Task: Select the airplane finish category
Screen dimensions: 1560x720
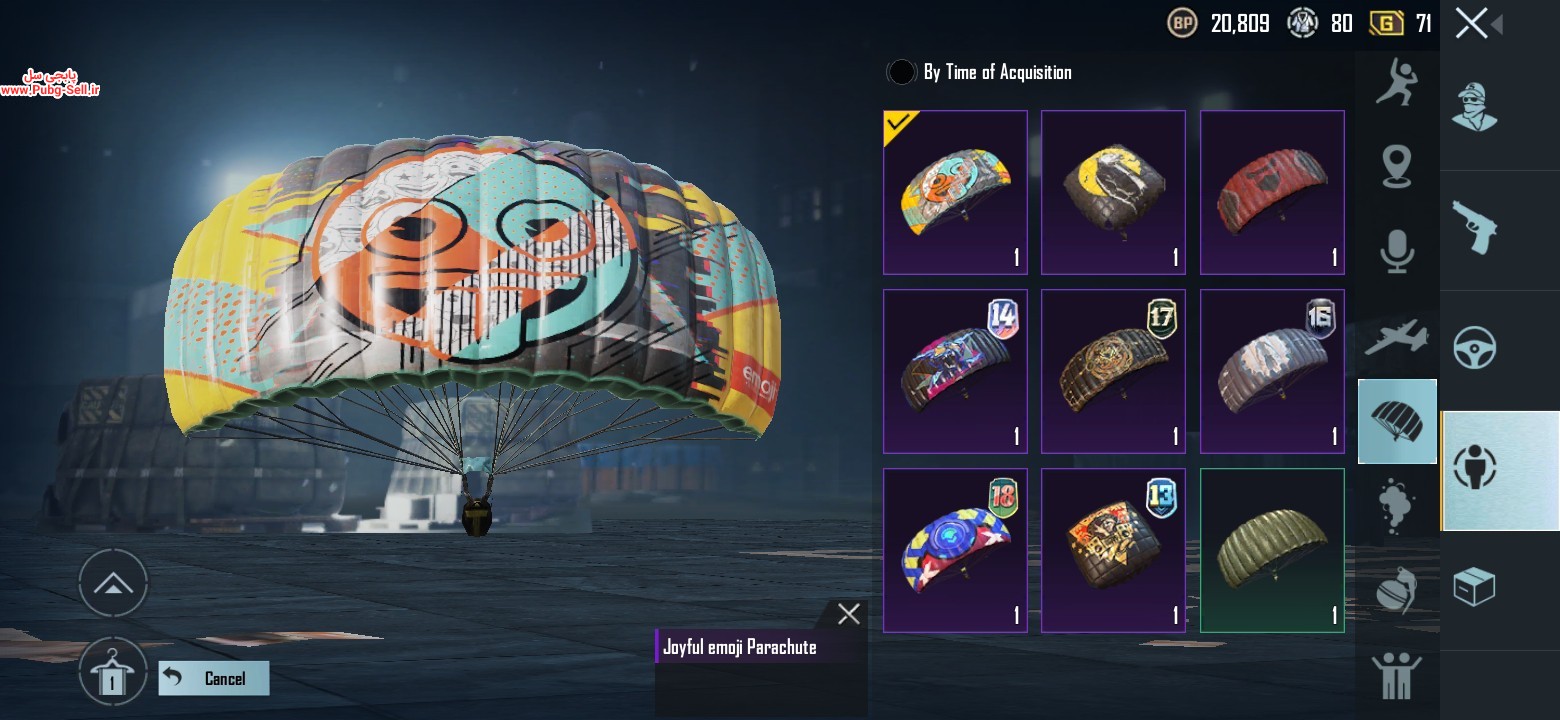Action: (1396, 336)
